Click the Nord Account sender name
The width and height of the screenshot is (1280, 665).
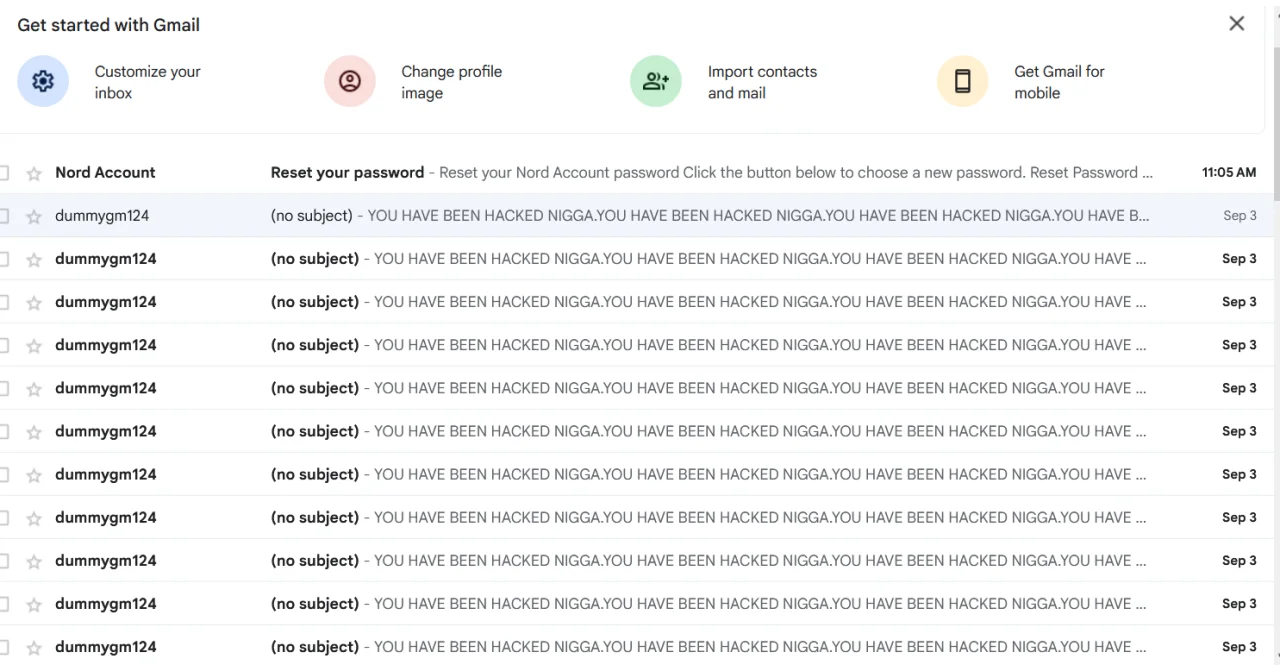click(105, 172)
